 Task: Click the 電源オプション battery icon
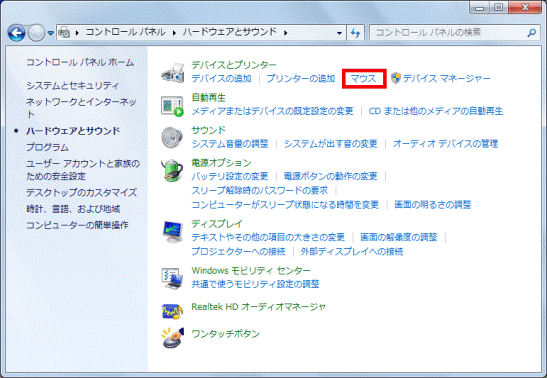coord(172,170)
